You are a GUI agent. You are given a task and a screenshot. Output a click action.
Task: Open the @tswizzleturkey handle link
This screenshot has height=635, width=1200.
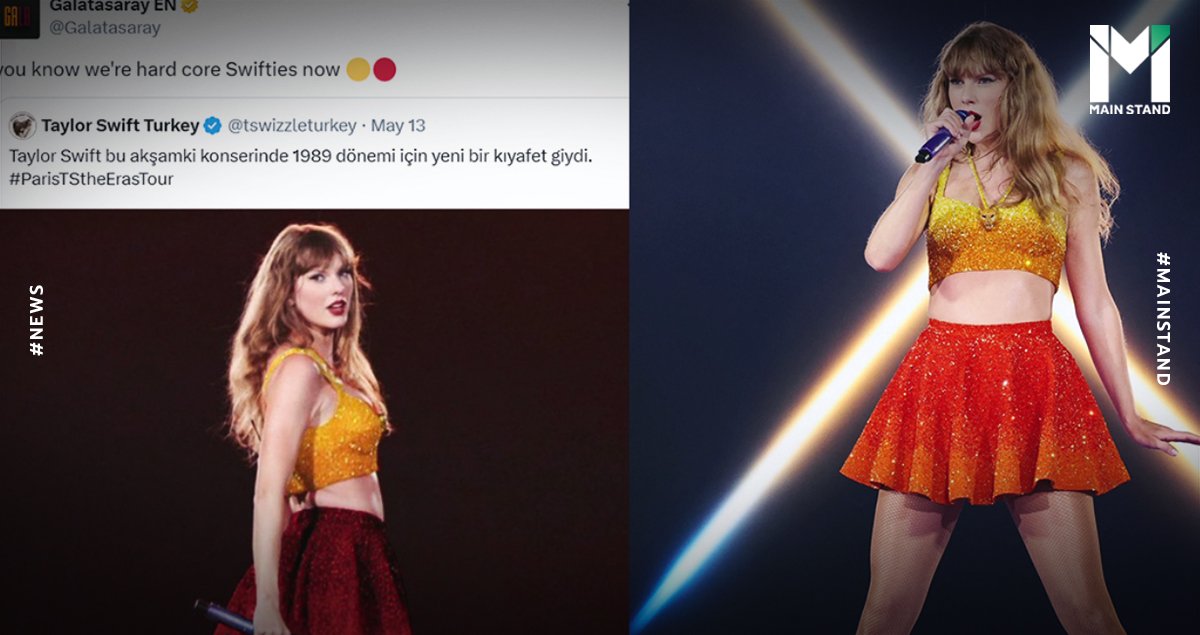292,126
